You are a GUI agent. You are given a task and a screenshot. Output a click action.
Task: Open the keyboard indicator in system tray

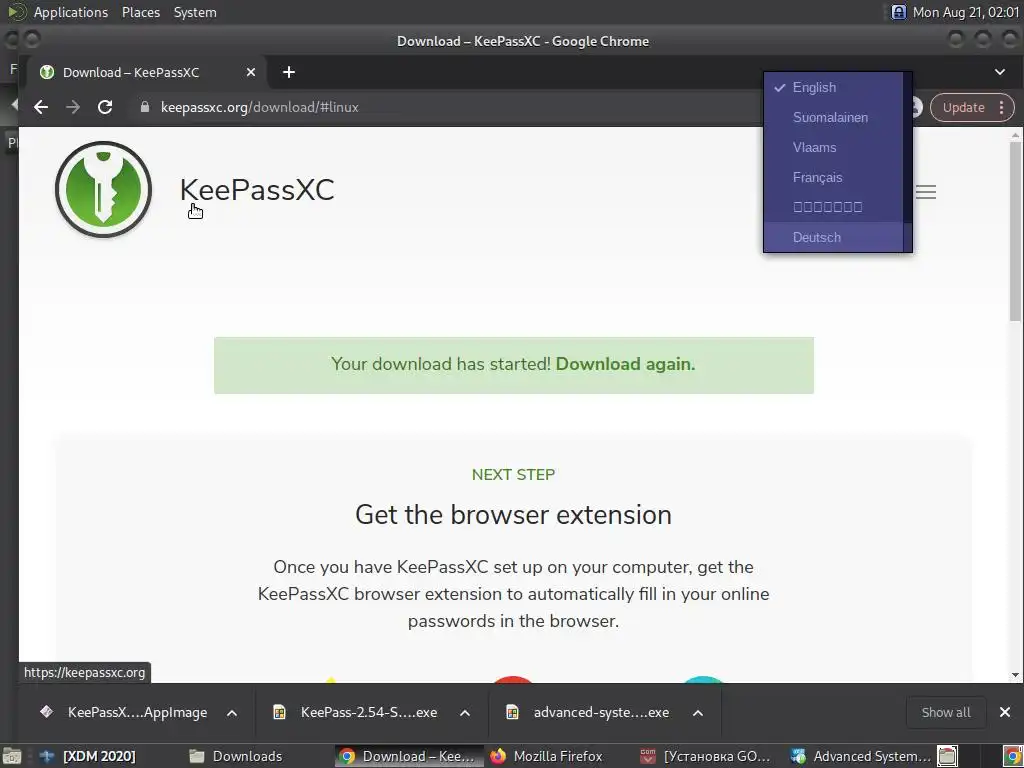tap(899, 12)
